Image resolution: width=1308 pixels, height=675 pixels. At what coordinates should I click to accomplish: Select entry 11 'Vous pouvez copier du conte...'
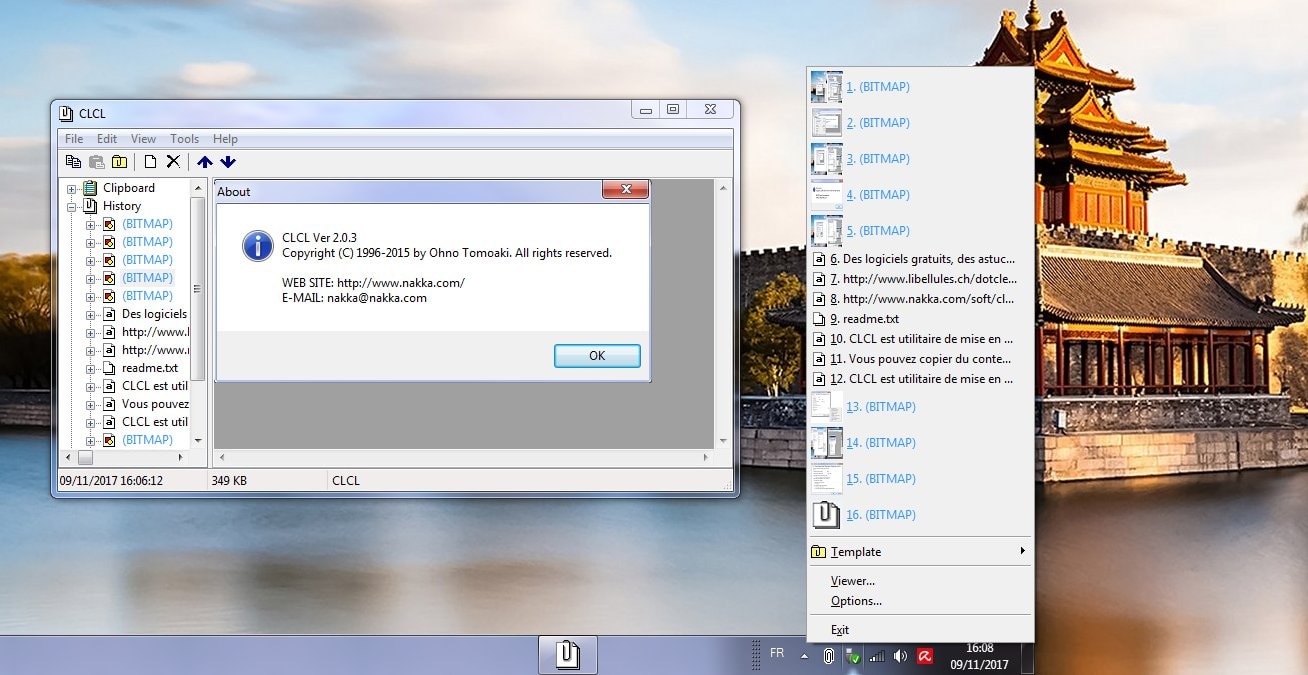click(x=920, y=359)
